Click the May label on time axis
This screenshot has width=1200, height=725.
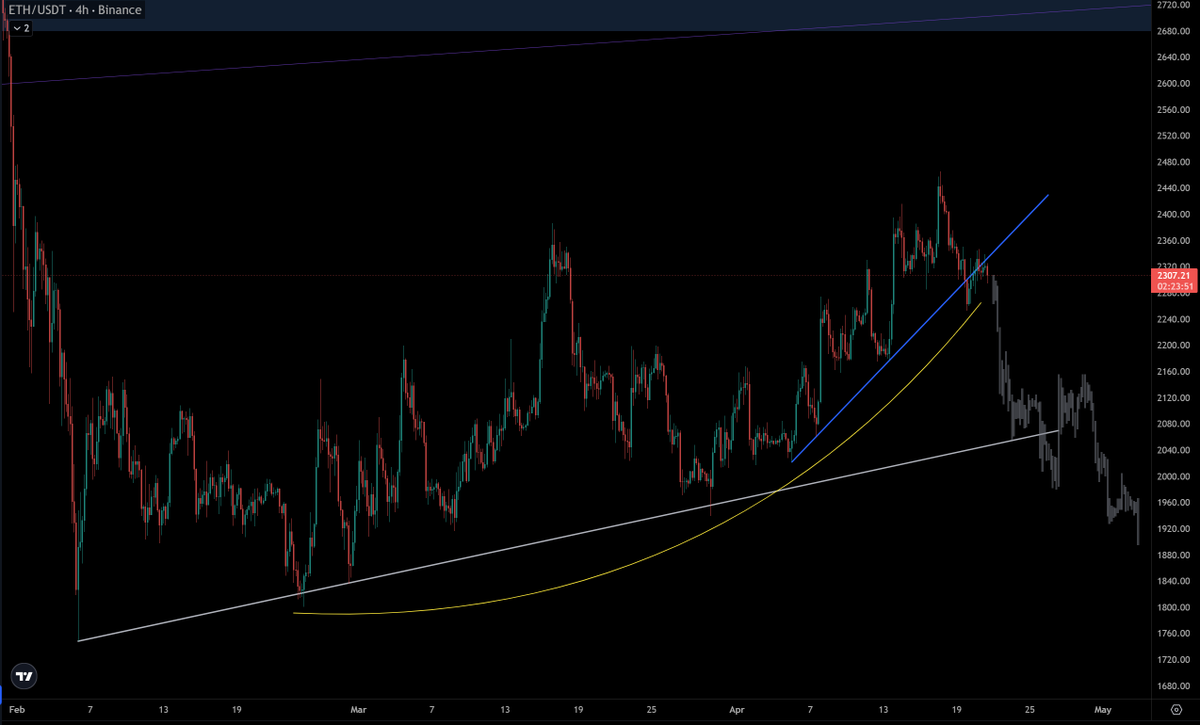(1103, 709)
